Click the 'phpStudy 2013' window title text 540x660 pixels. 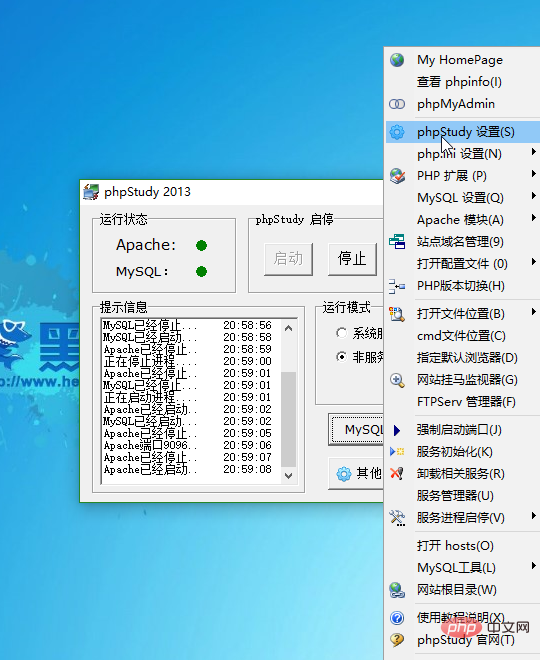(147, 192)
